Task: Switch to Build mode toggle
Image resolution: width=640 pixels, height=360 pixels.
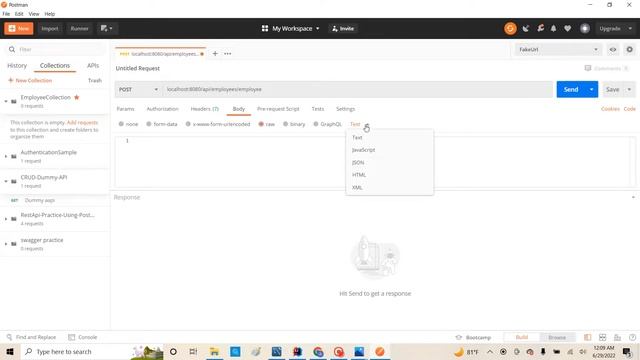Action: point(522,337)
